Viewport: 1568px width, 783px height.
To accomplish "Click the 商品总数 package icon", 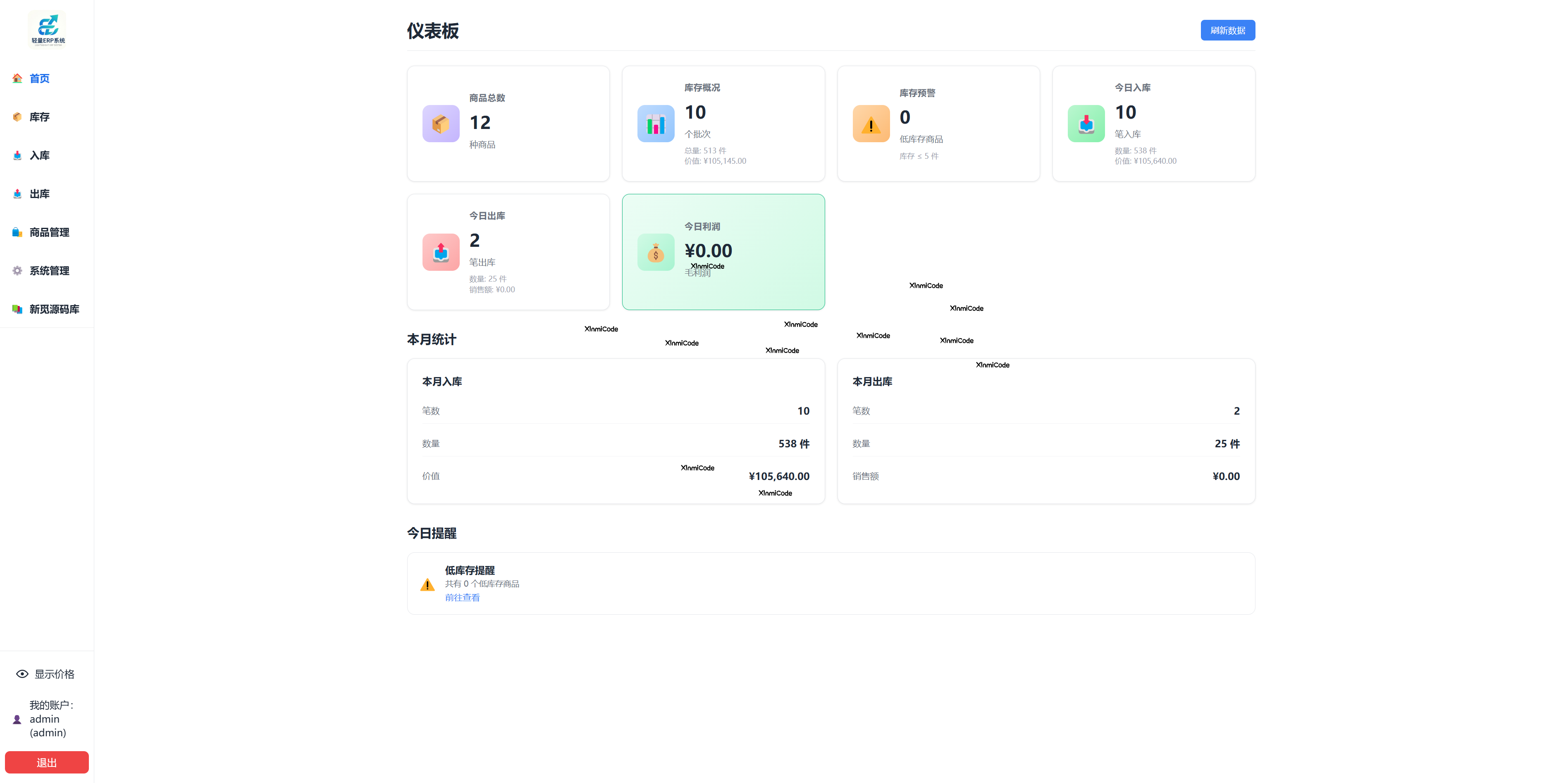I will pos(440,123).
